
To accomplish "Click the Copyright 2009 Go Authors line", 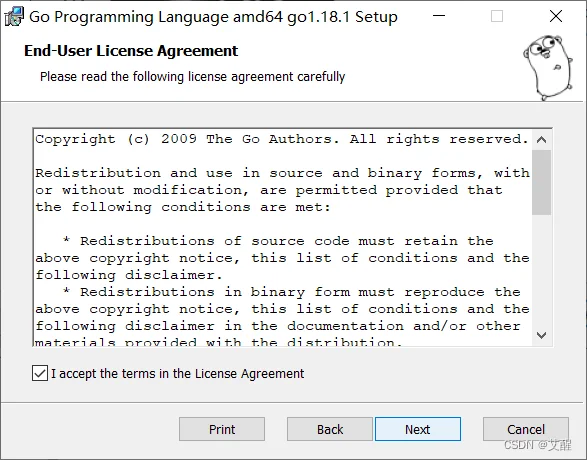I will [x=282, y=139].
